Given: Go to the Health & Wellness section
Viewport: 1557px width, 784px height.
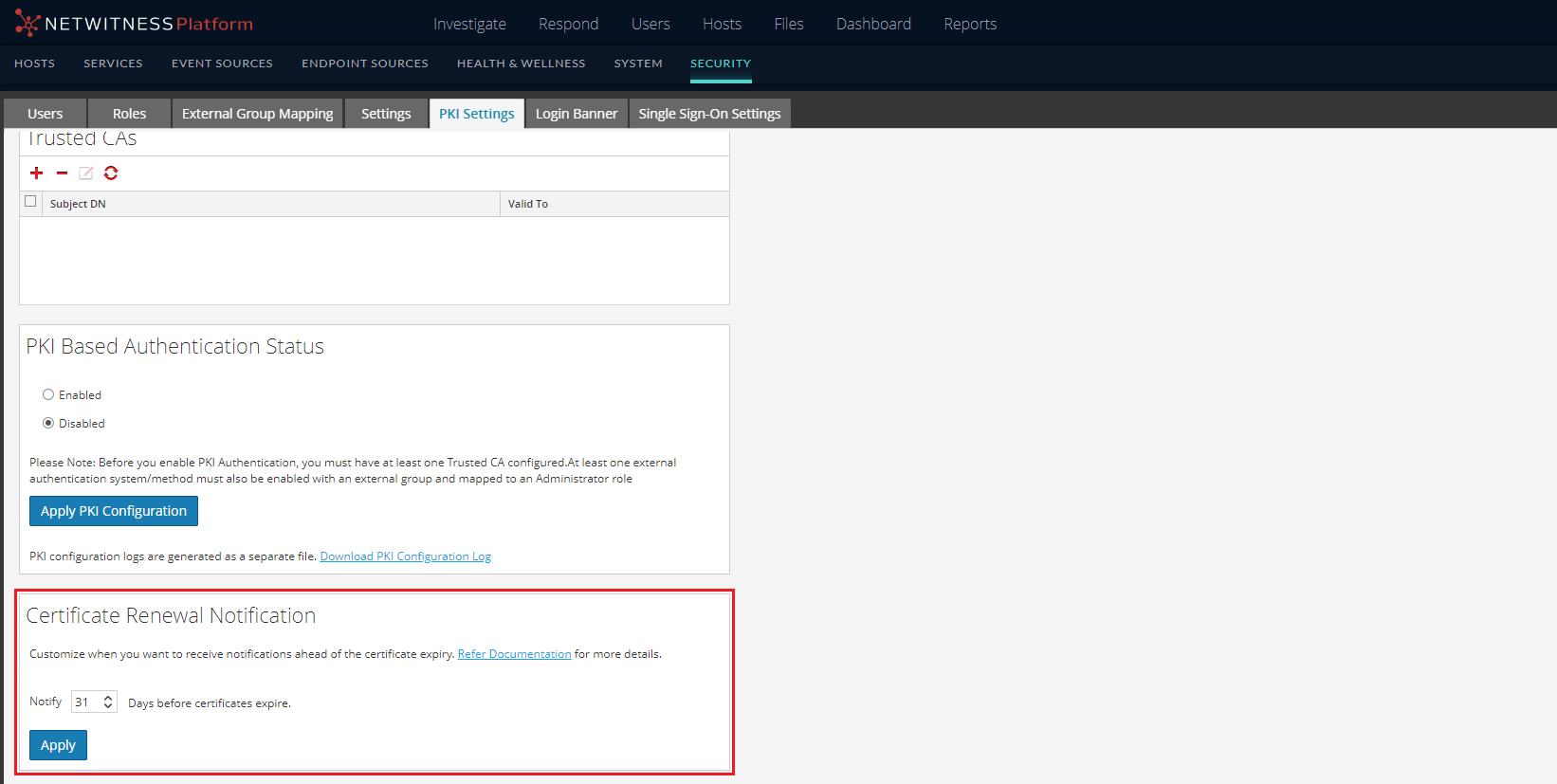Looking at the screenshot, I should coord(521,64).
